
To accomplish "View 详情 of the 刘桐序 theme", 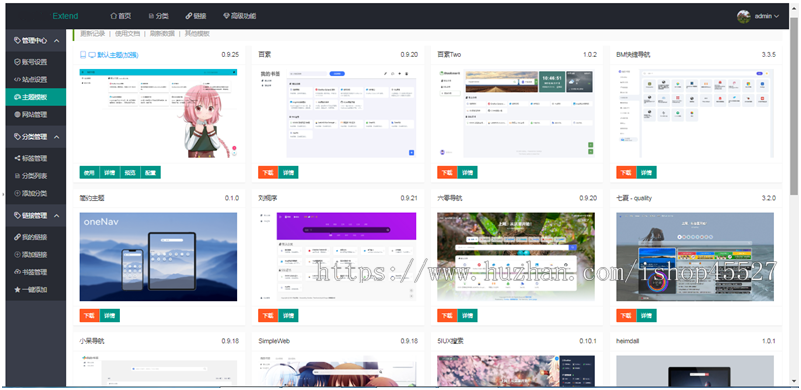I will pos(289,315).
